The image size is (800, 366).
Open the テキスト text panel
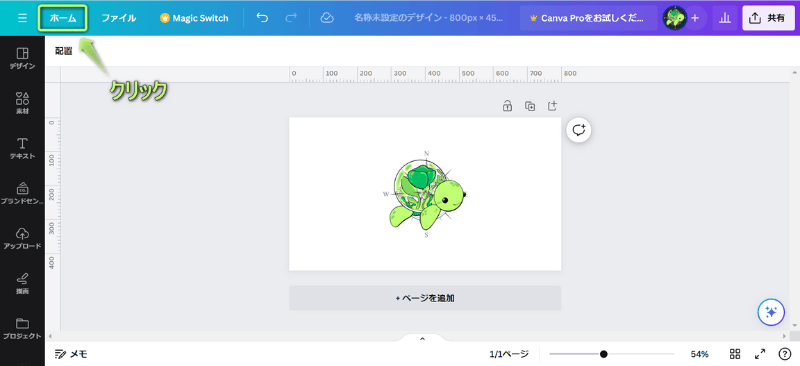tap(22, 148)
